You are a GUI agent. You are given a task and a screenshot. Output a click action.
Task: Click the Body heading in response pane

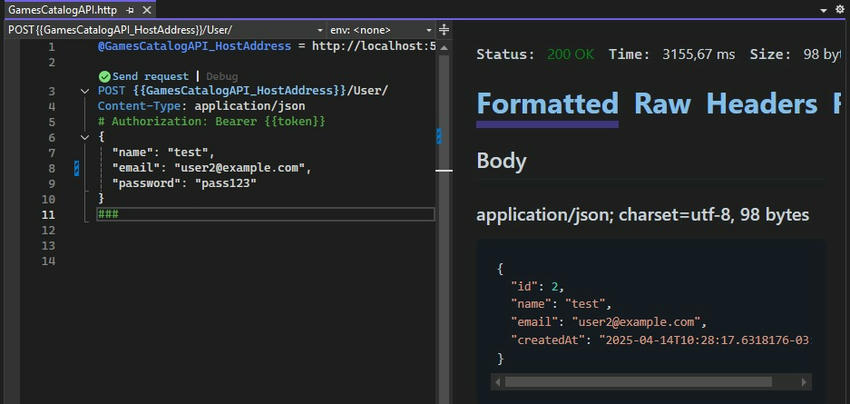501,161
